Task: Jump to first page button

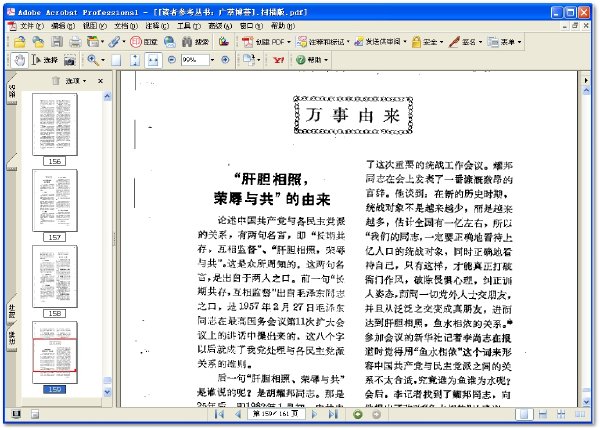Action: click(219, 414)
